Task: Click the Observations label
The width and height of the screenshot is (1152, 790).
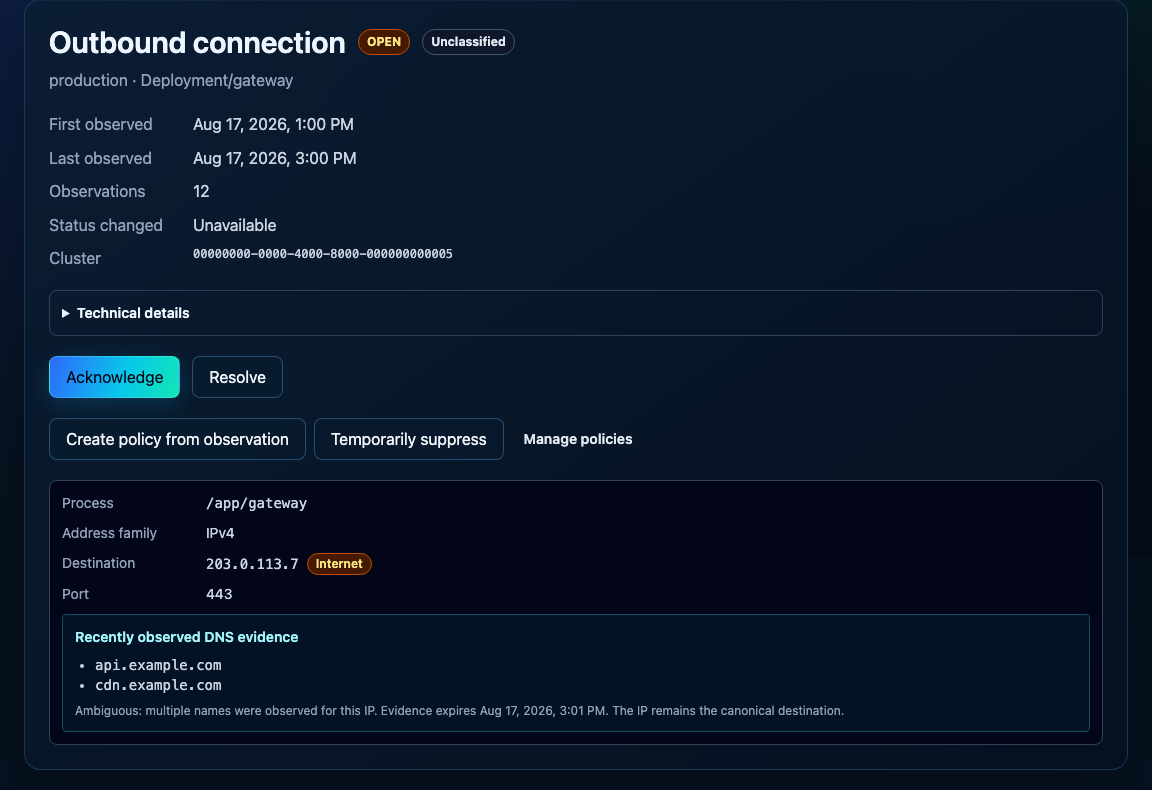Action: 97,191
